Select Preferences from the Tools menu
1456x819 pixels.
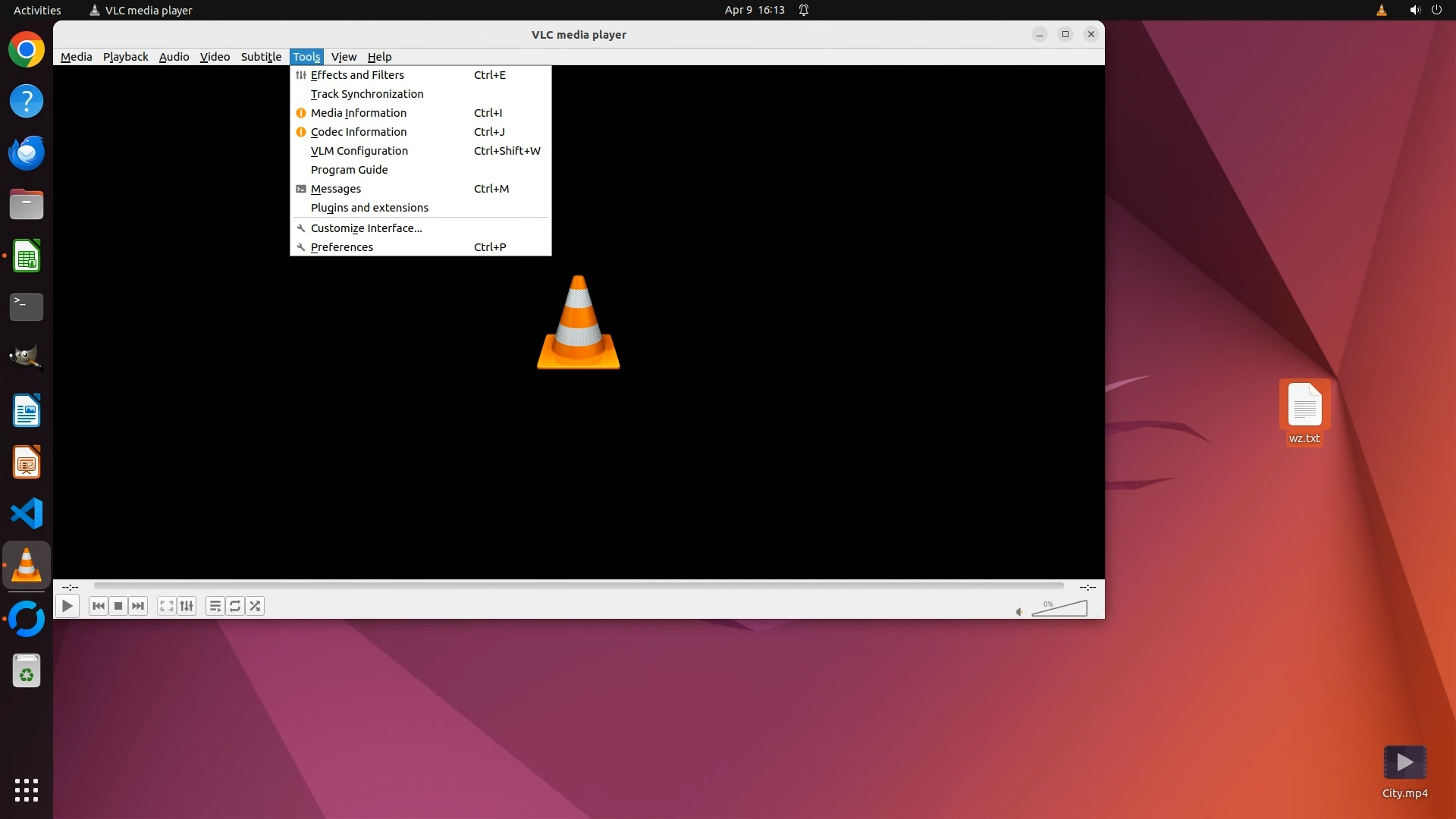[x=342, y=247]
